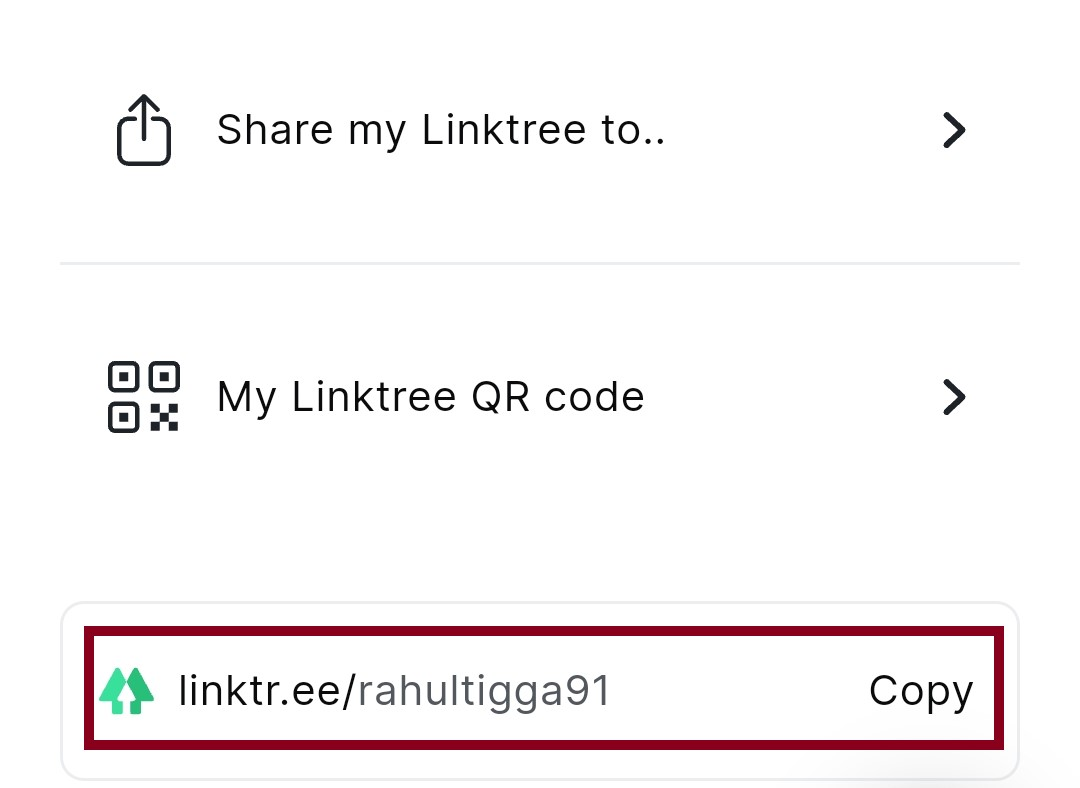Open the "My Linktree QR code" option

(x=430, y=397)
